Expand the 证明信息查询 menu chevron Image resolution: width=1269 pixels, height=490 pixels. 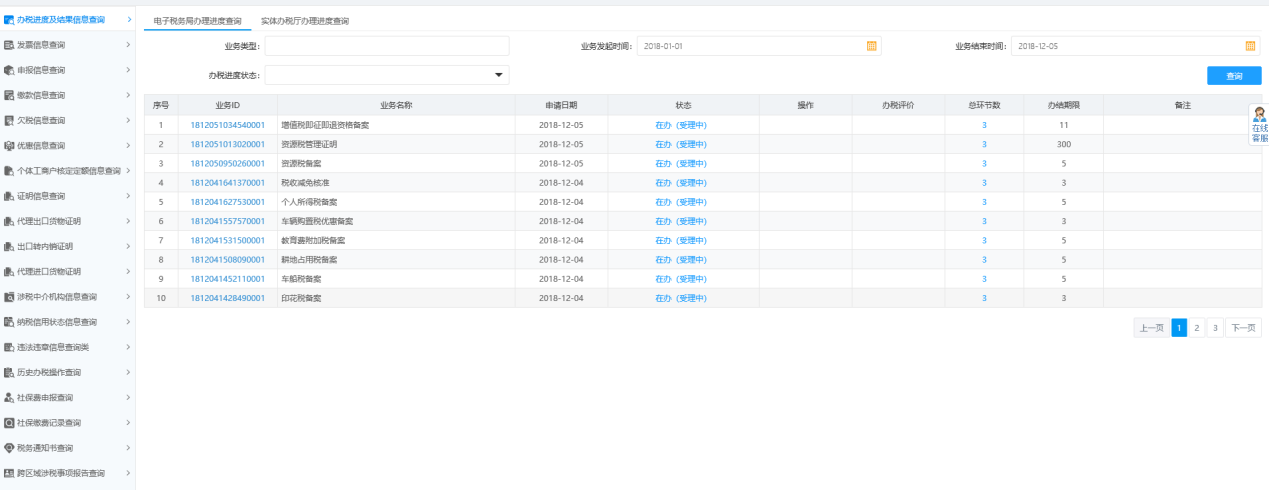[x=128, y=196]
